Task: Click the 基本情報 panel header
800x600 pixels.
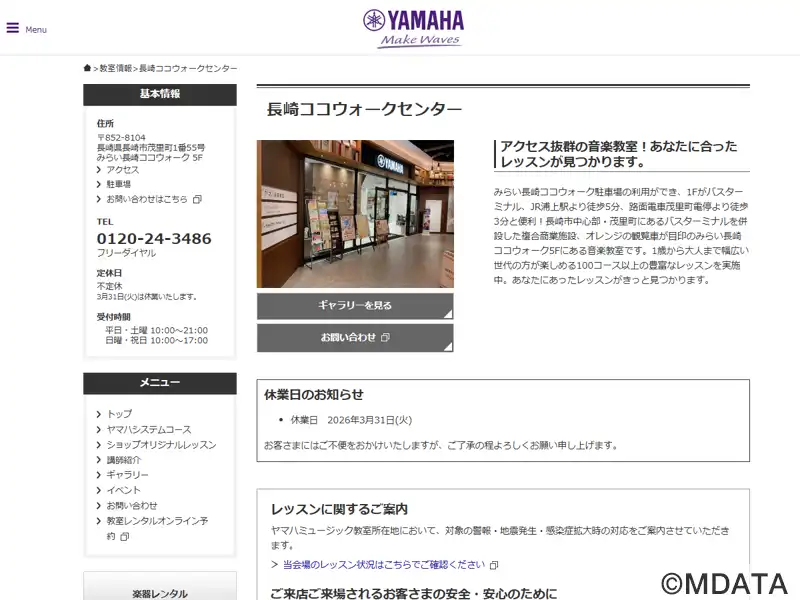Action: pos(160,94)
